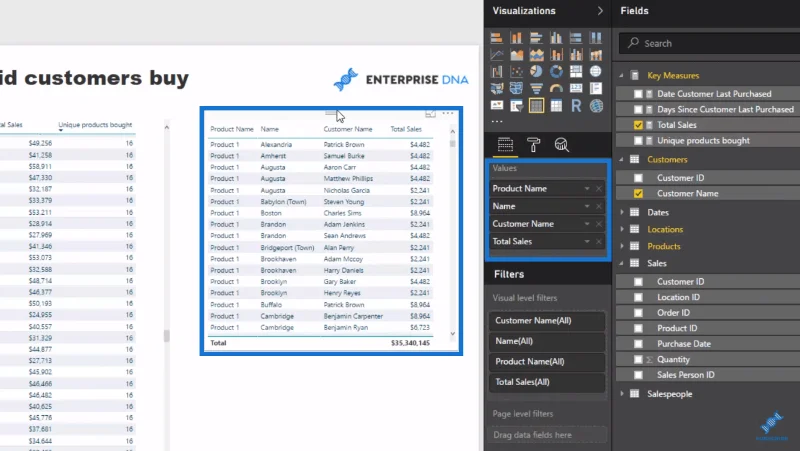Collapse the Visualizations pane with chevron
The height and width of the screenshot is (451, 800).
(x=600, y=11)
